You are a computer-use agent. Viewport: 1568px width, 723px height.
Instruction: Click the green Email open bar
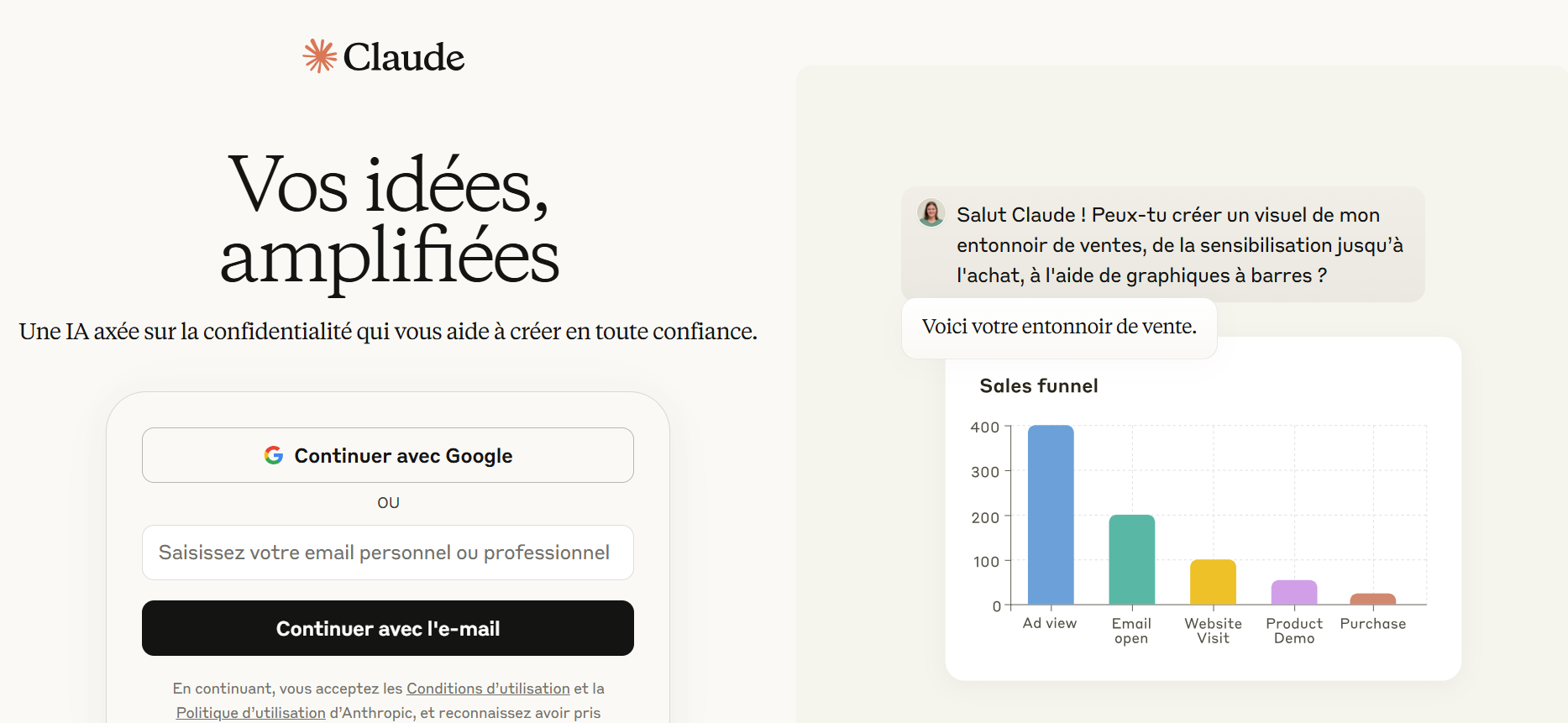click(1131, 559)
